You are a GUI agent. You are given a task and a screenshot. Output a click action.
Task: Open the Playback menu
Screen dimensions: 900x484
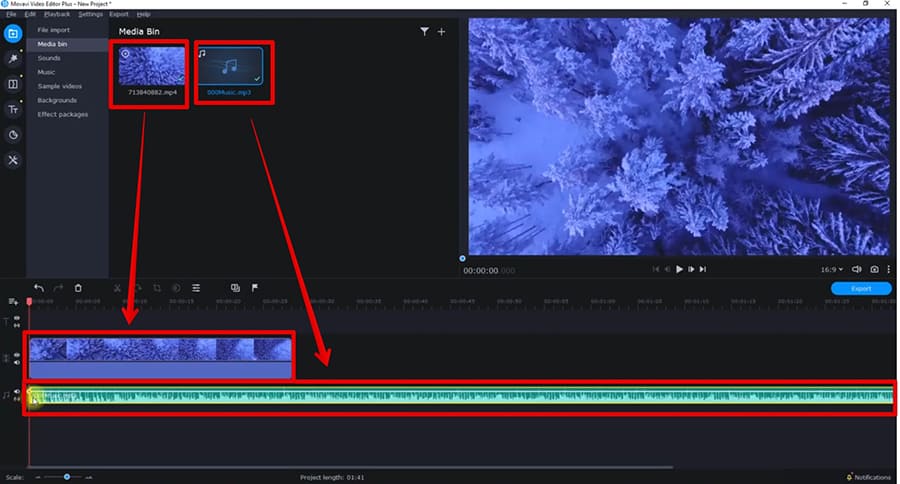(x=57, y=14)
